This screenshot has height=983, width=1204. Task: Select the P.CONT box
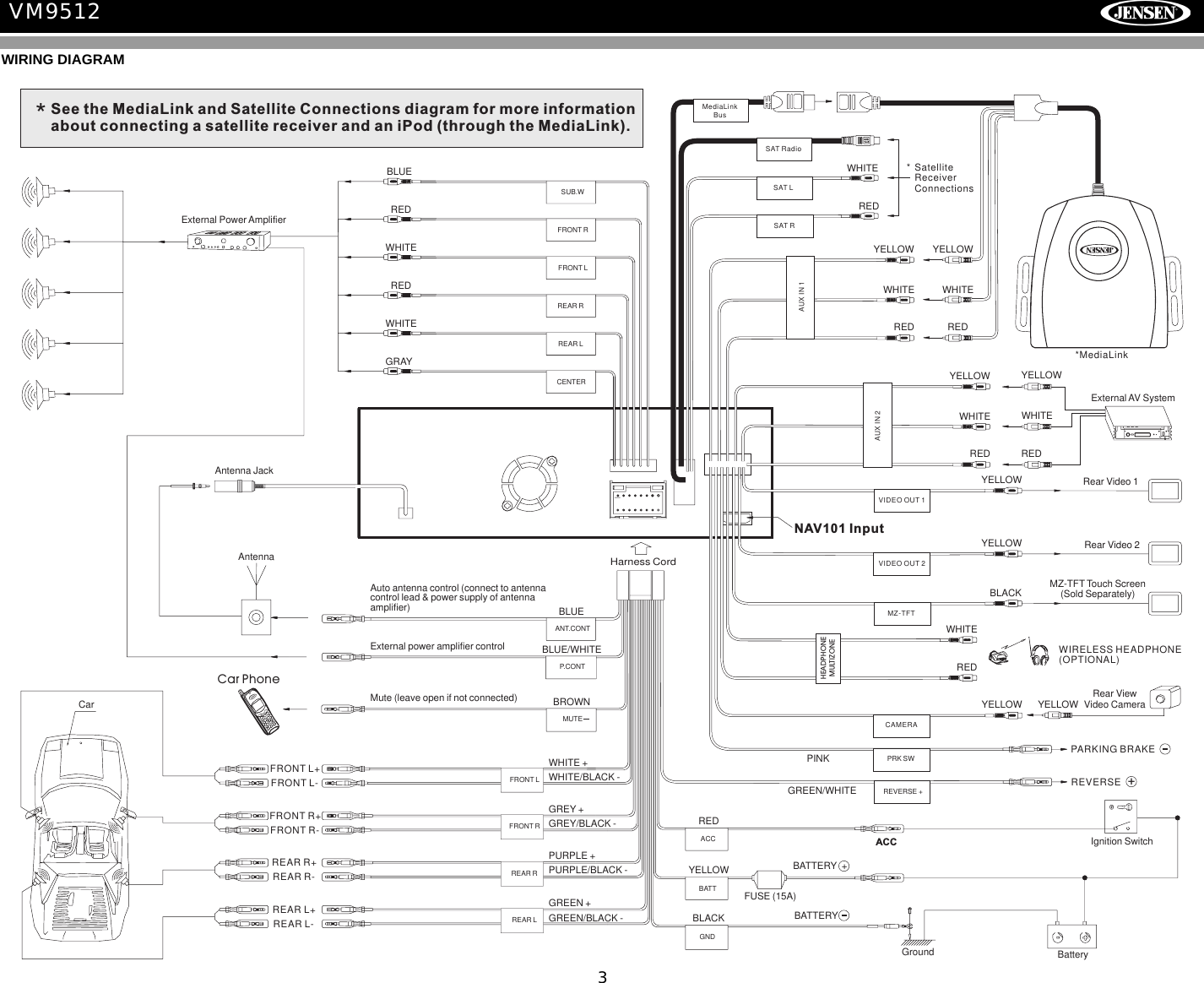[x=572, y=666]
